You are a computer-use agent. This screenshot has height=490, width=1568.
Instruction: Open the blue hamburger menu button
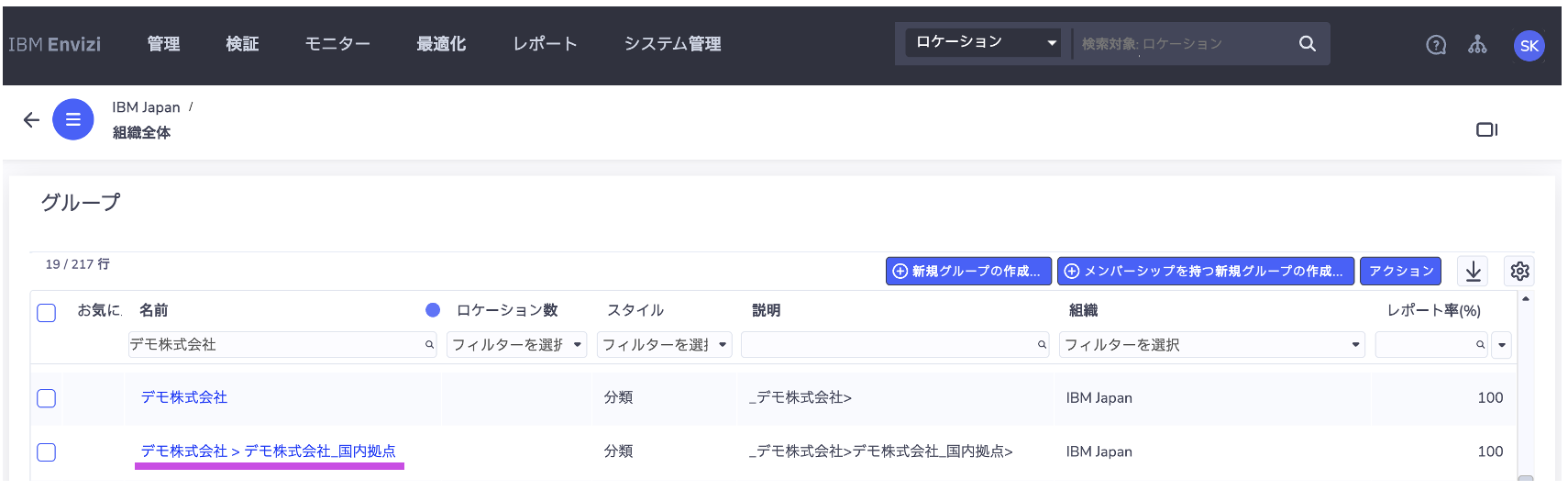(73, 119)
